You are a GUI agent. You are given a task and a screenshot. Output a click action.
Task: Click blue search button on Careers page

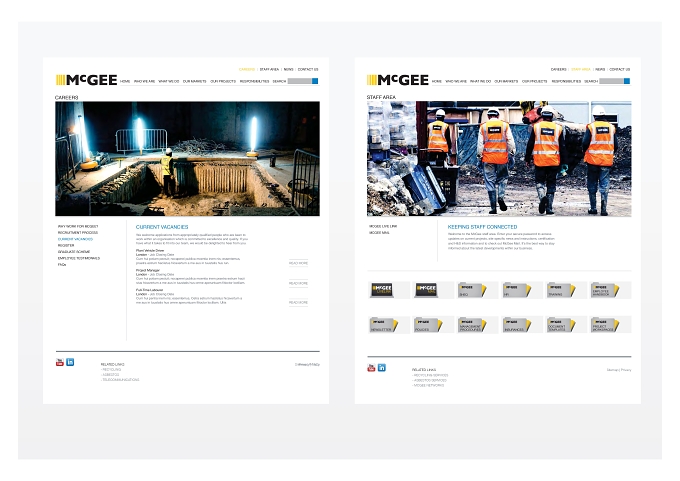[315, 81]
